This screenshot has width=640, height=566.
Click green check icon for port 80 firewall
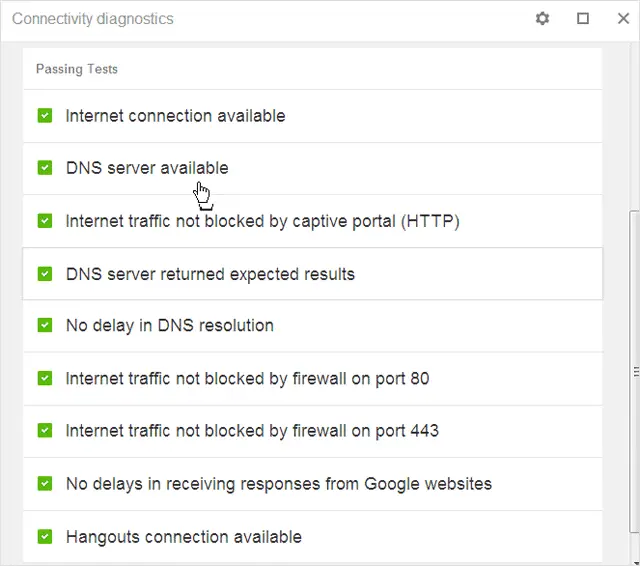point(45,378)
